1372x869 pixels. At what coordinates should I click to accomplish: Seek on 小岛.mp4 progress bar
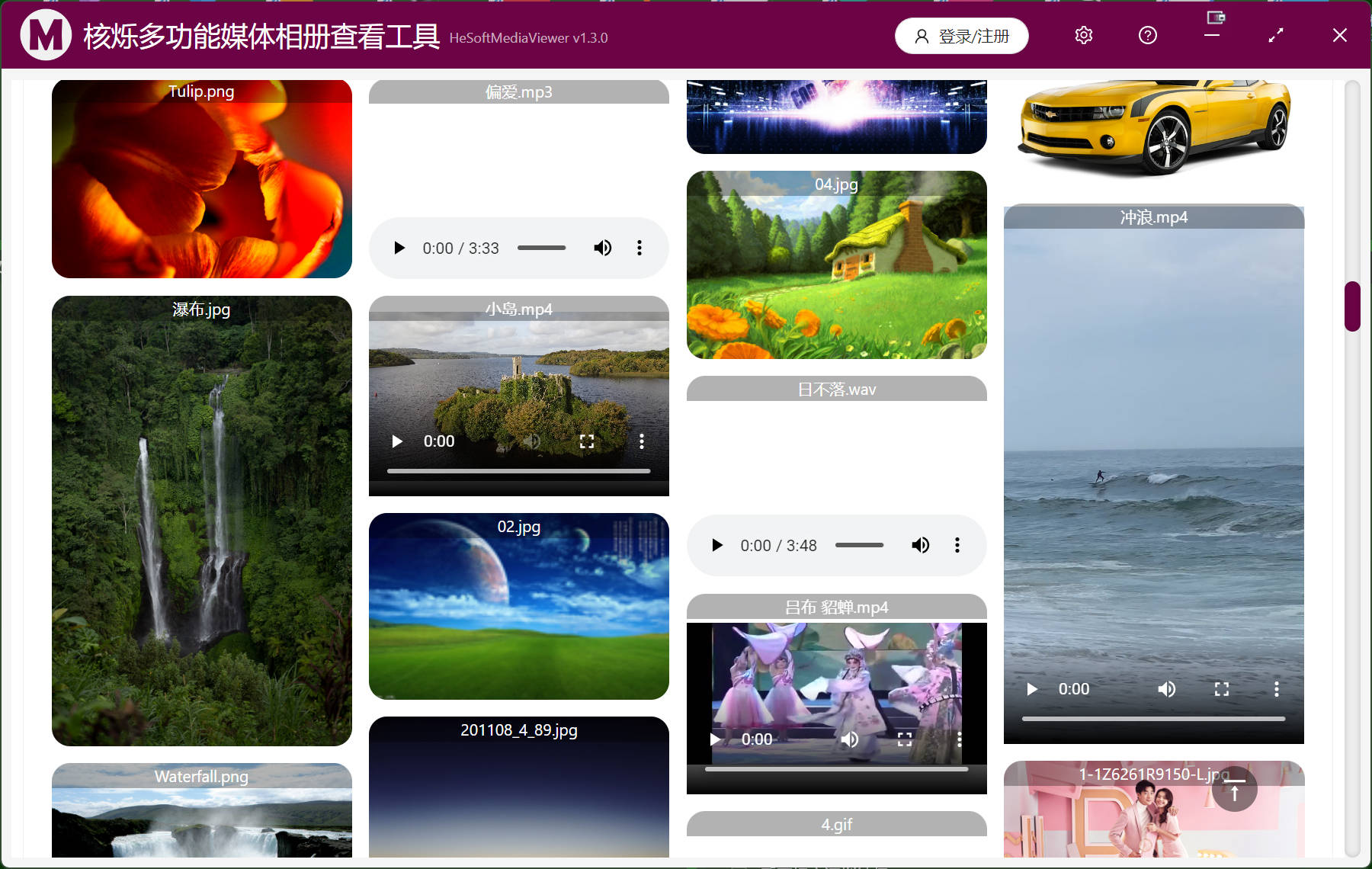(518, 471)
